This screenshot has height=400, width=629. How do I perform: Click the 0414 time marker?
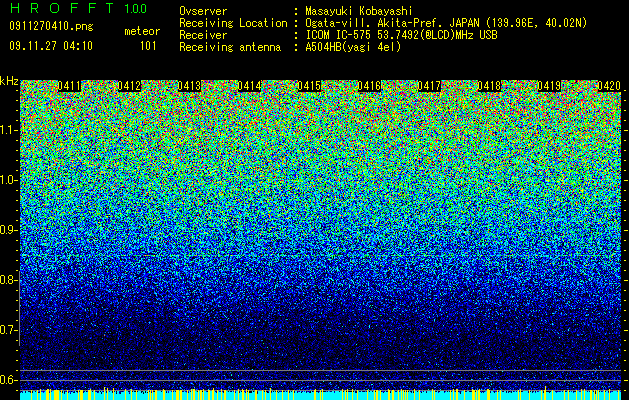250,86
